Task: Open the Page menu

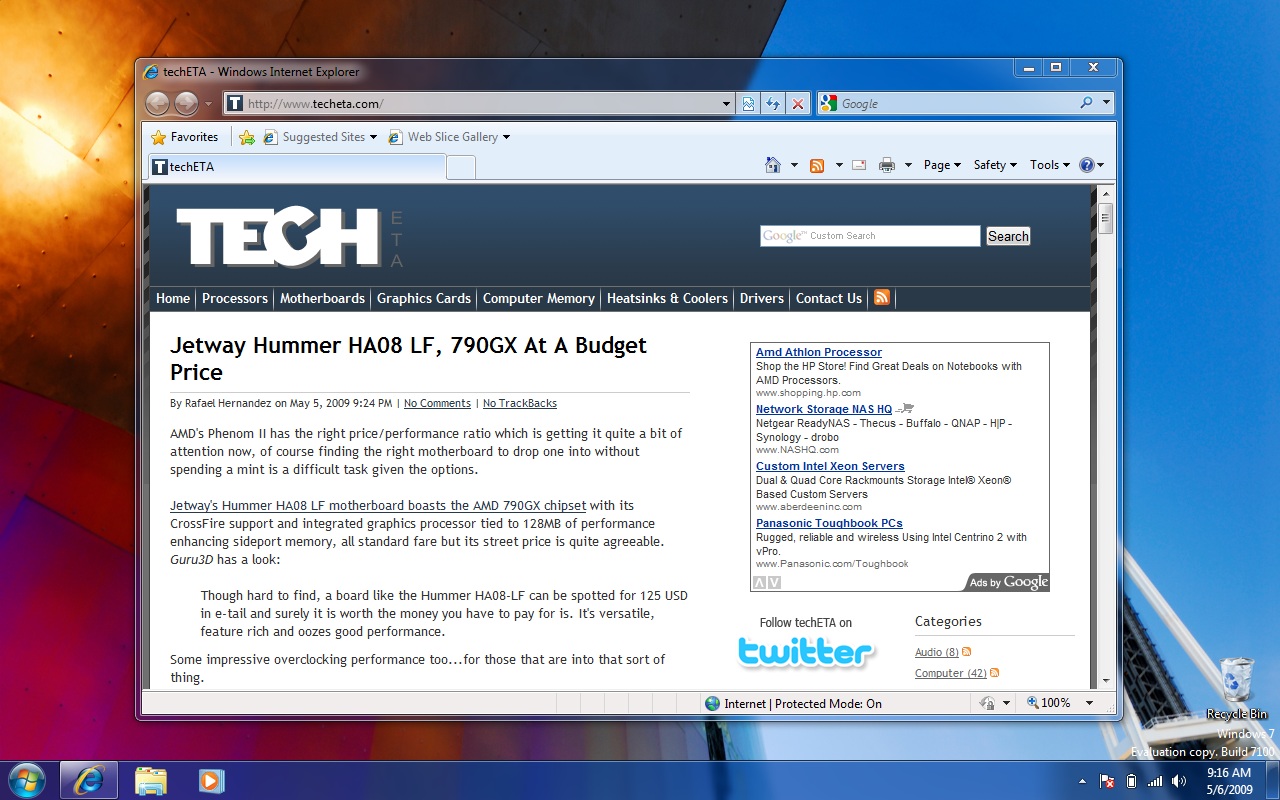Action: (942, 165)
